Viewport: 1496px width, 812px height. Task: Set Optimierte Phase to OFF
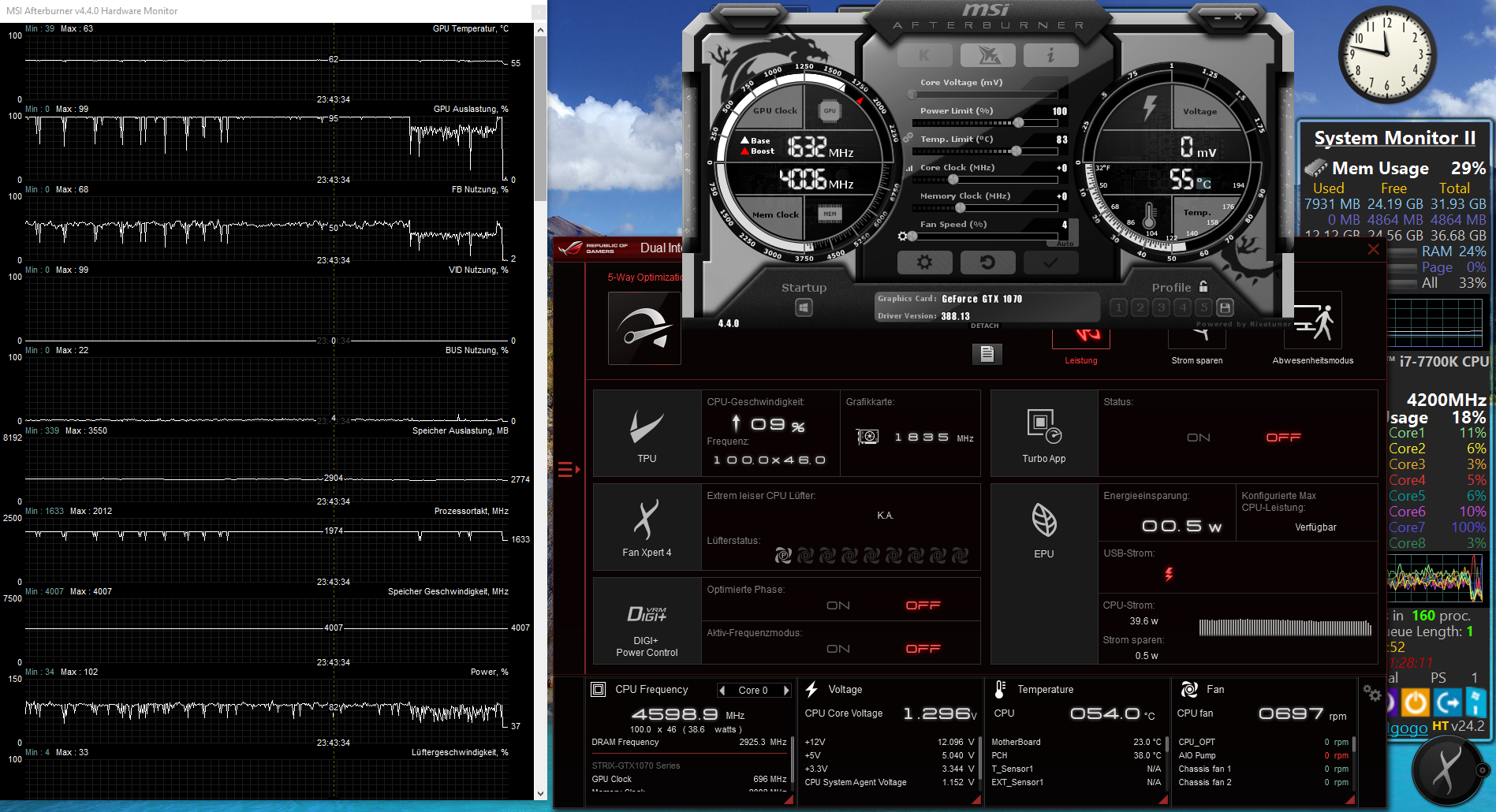point(923,605)
